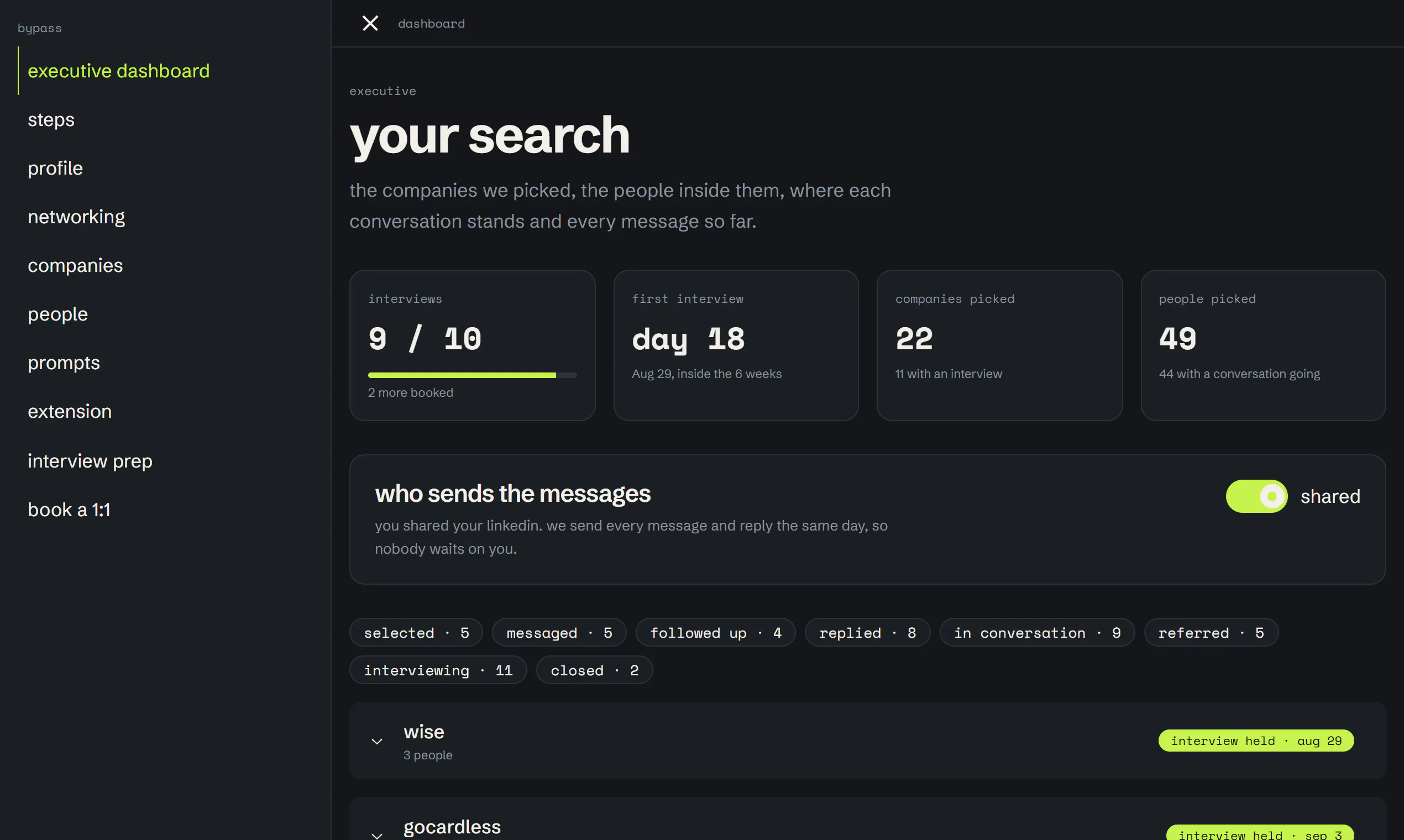The width and height of the screenshot is (1404, 840).
Task: Click the '3 people' text under wise
Action: tap(428, 755)
